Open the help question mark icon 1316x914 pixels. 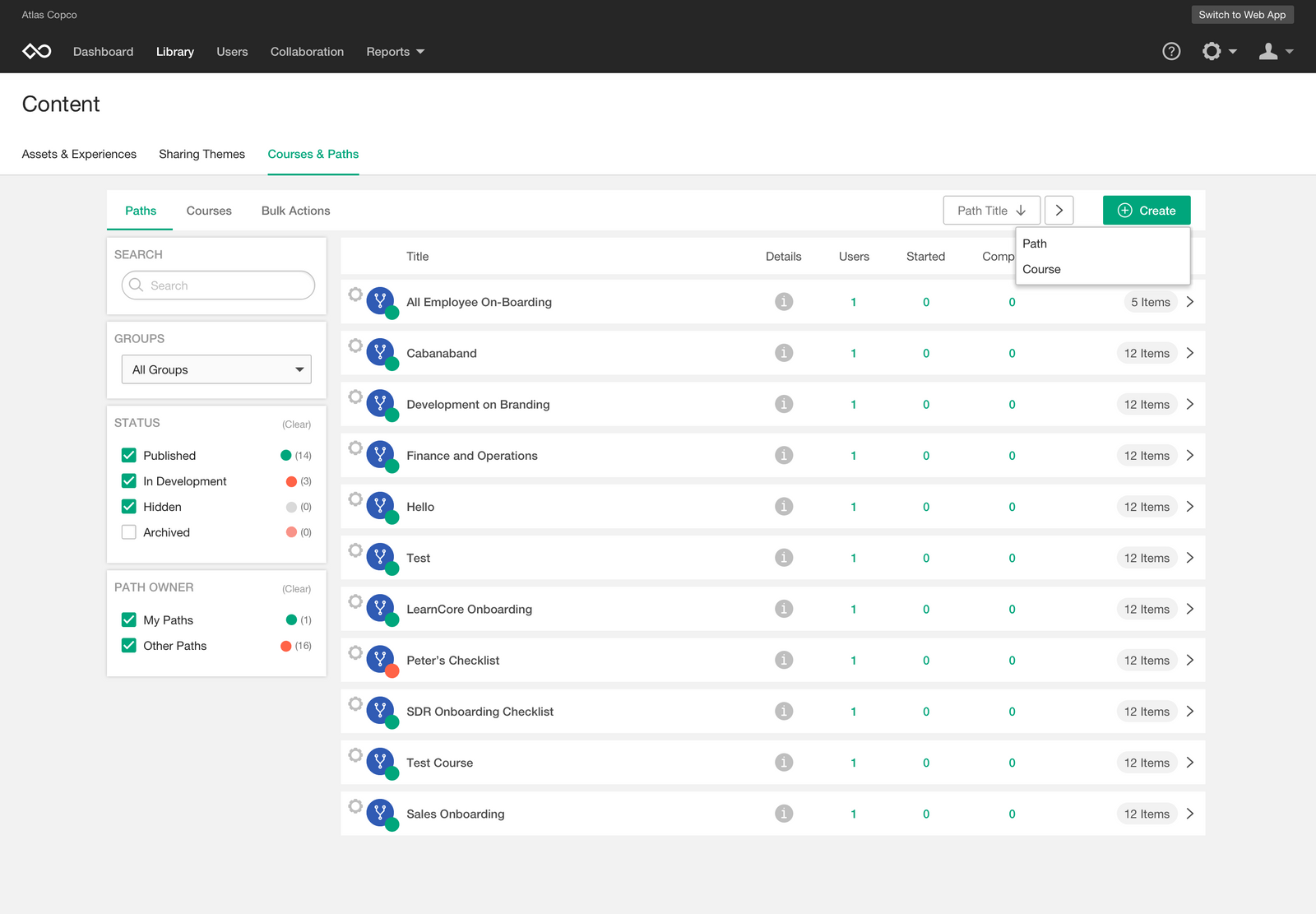(1171, 51)
